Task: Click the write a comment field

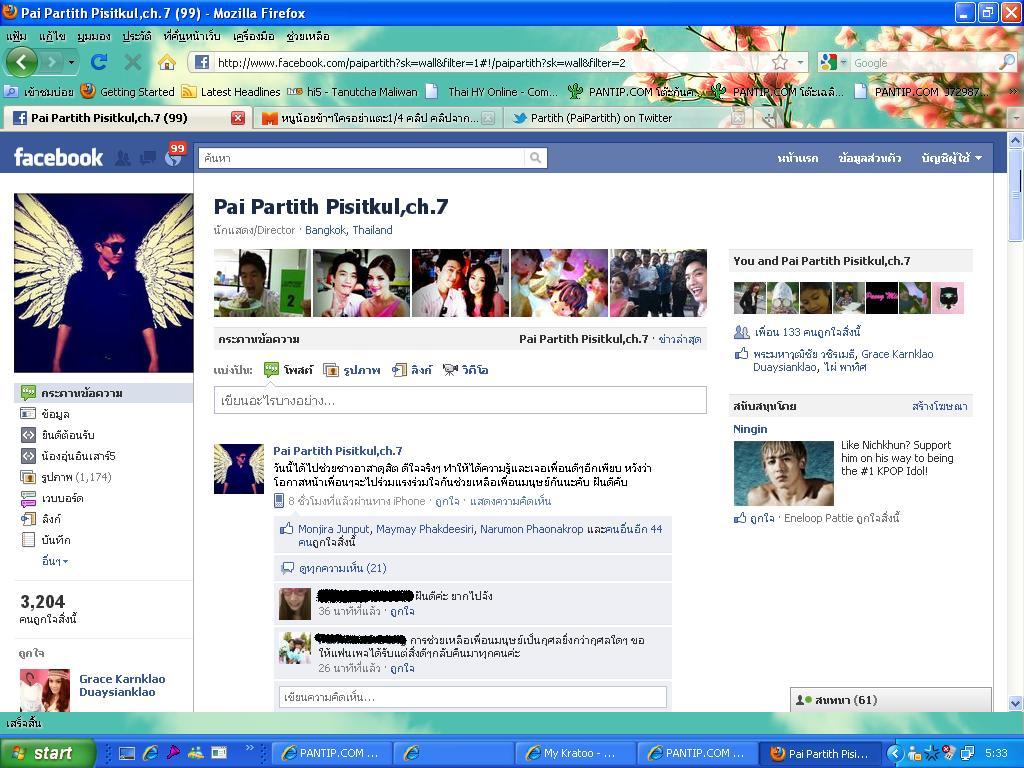Action: 473,697
